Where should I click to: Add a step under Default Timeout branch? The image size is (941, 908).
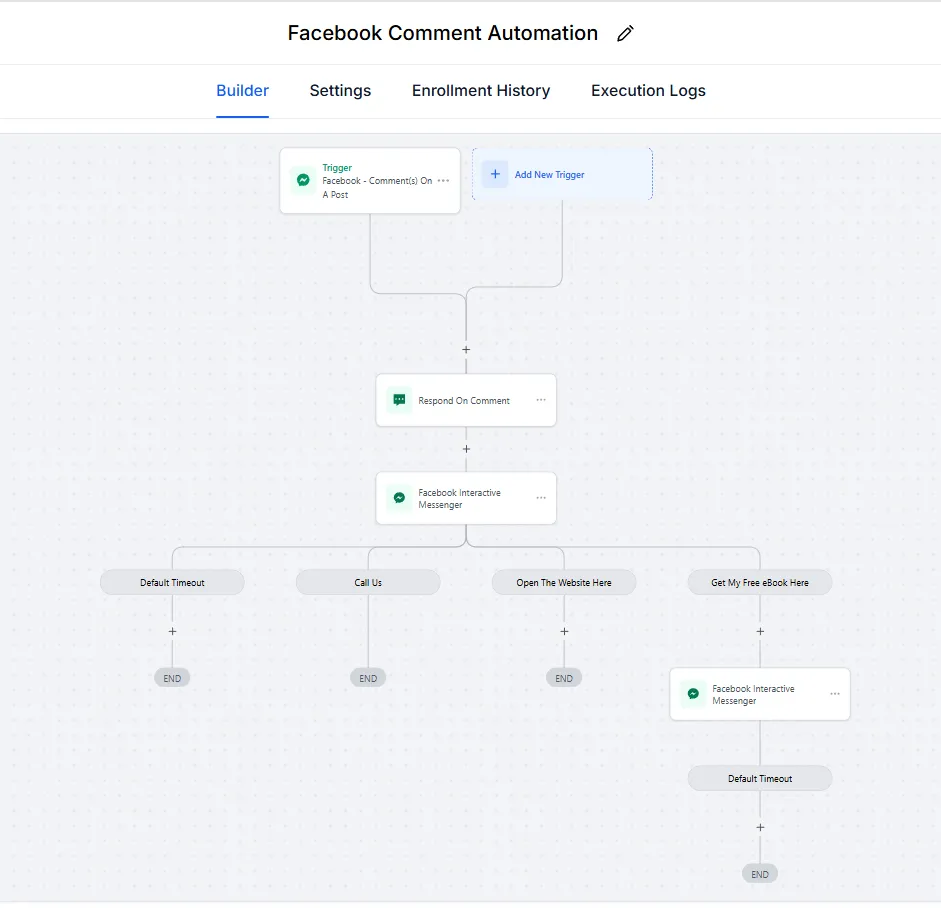[x=172, y=631]
